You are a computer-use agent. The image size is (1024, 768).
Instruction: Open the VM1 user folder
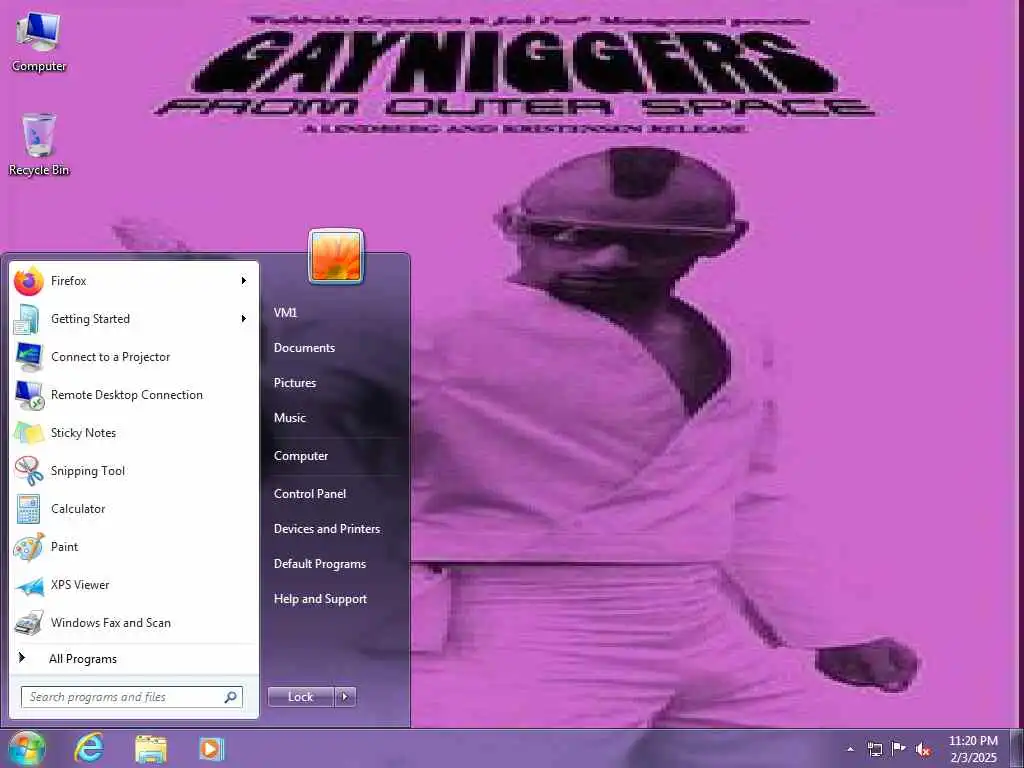point(285,313)
